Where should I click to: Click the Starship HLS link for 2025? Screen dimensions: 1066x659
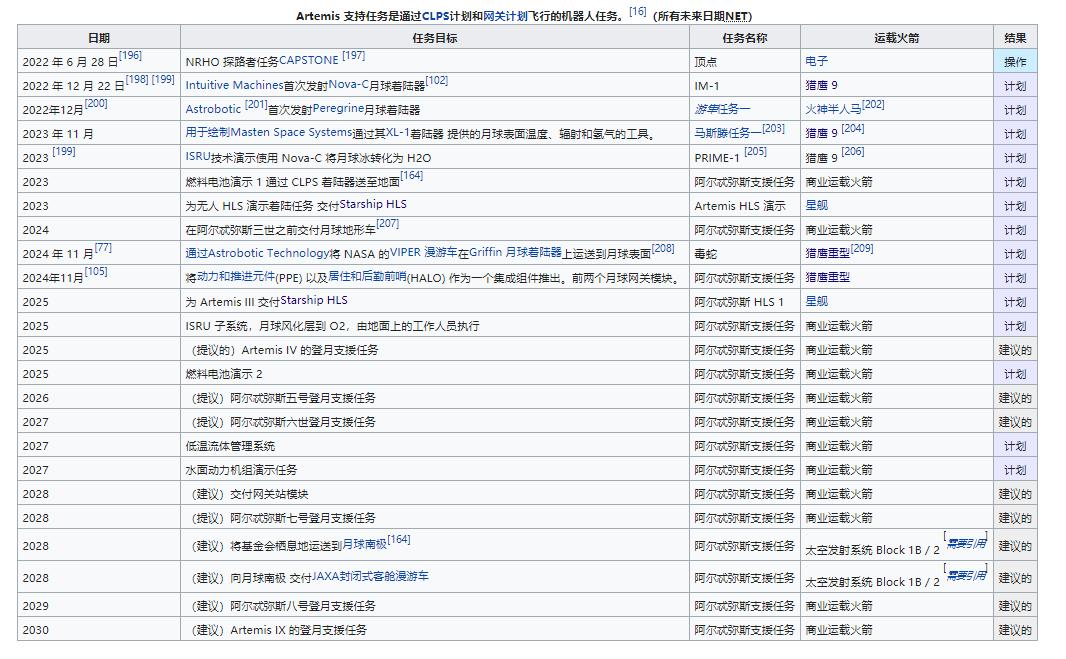[x=313, y=300]
